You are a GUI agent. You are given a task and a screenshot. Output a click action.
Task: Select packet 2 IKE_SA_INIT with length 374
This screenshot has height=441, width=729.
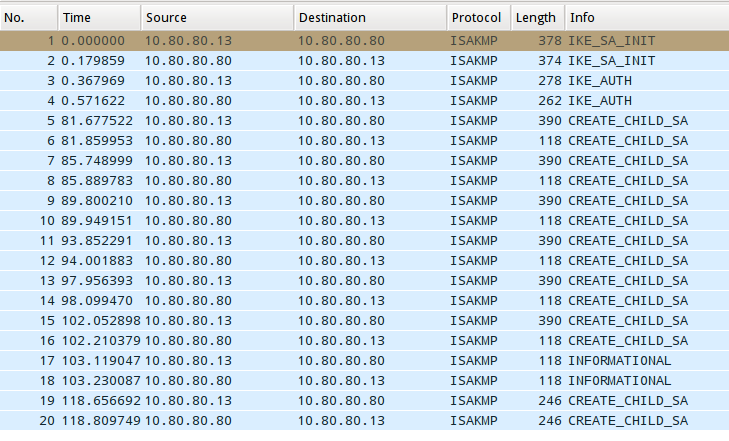(x=364, y=61)
